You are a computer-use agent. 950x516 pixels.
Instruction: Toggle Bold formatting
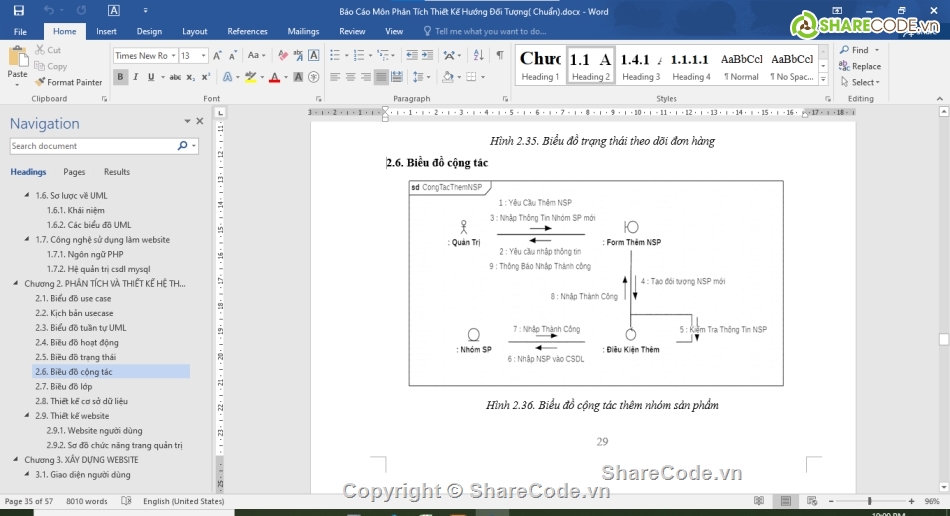pos(121,77)
